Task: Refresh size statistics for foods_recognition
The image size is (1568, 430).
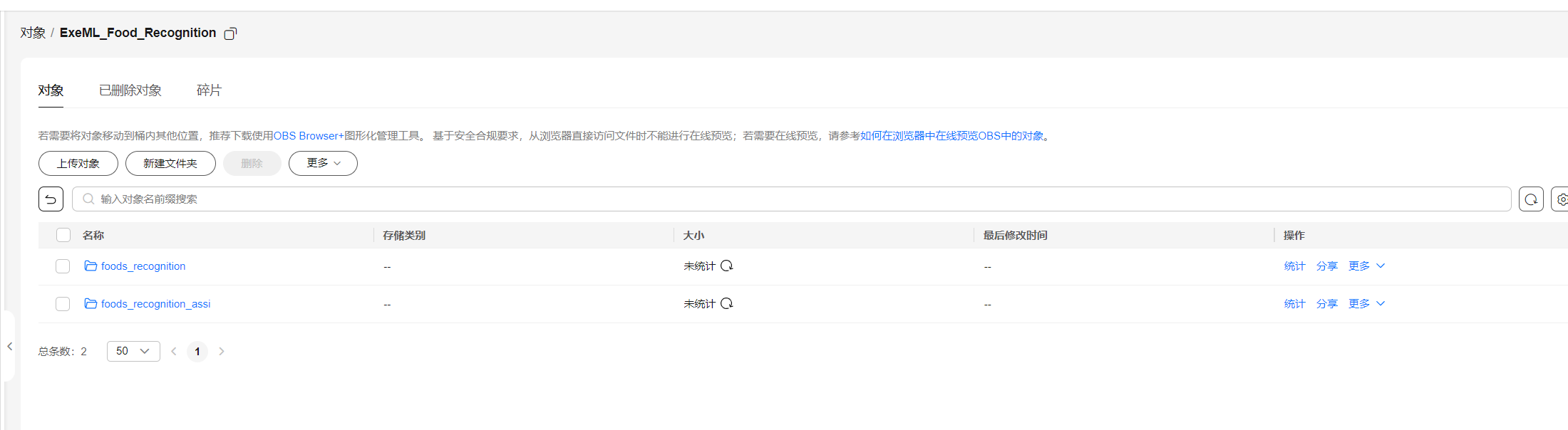Action: coord(727,266)
